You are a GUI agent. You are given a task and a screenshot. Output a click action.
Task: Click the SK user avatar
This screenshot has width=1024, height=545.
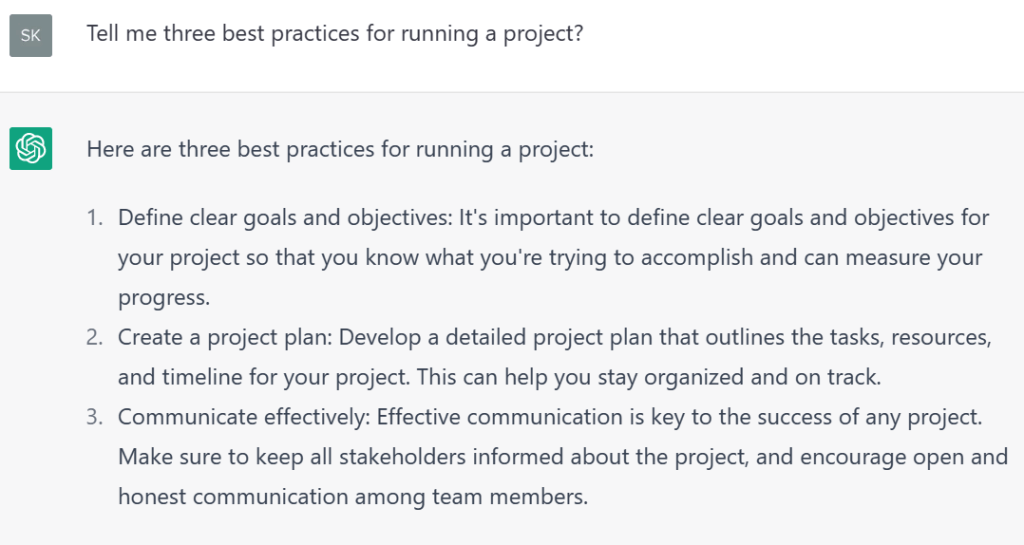[x=30, y=36]
